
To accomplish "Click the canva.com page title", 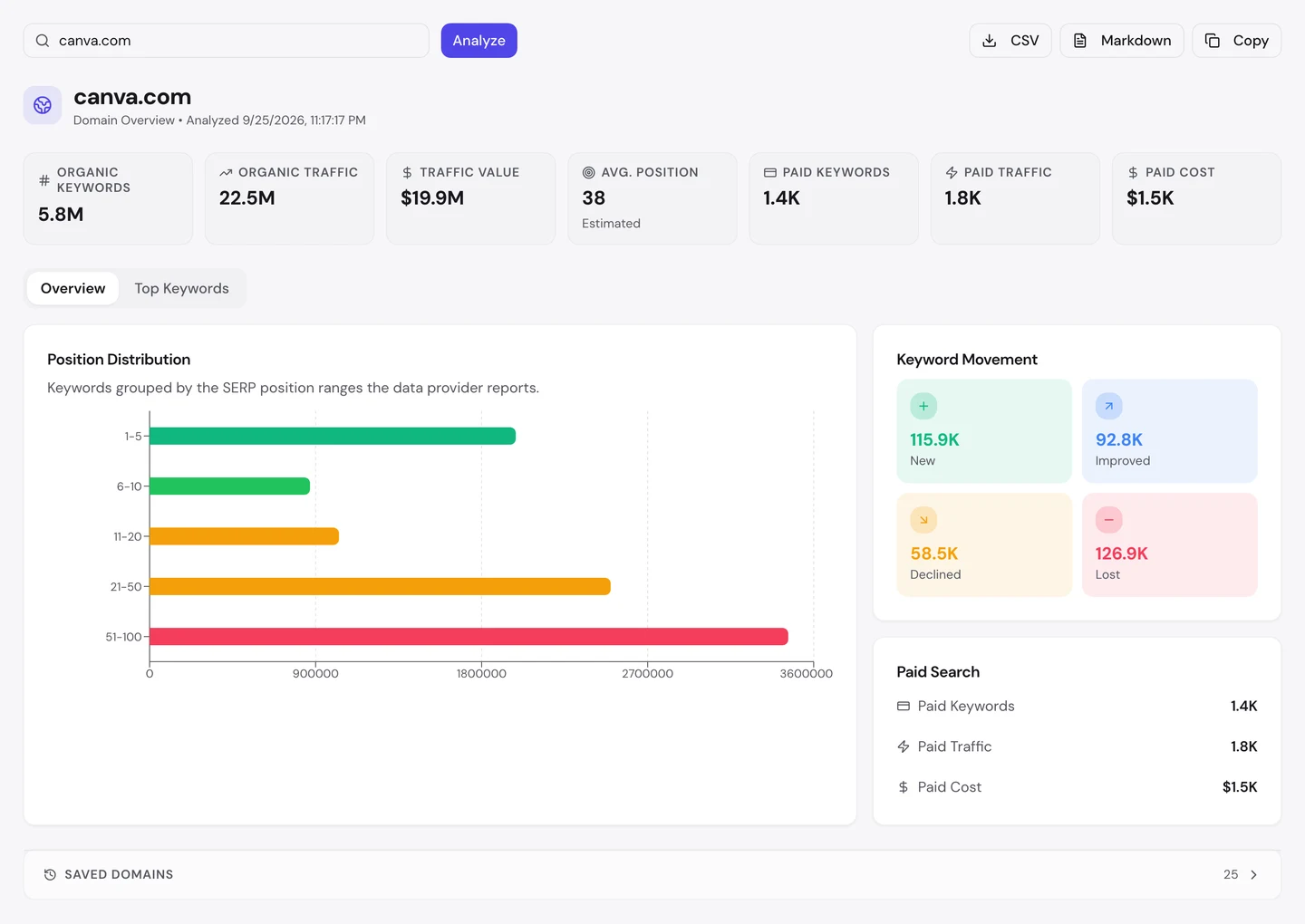I will tap(132, 97).
